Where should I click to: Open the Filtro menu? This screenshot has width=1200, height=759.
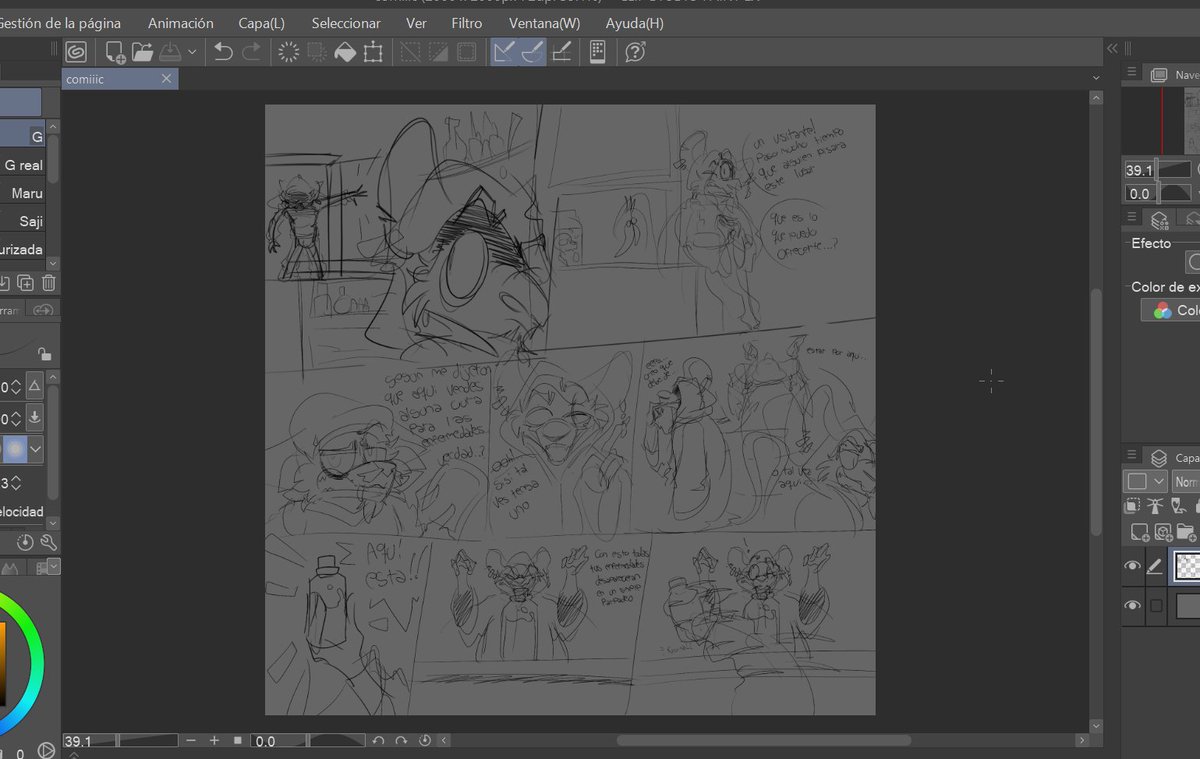tap(467, 23)
